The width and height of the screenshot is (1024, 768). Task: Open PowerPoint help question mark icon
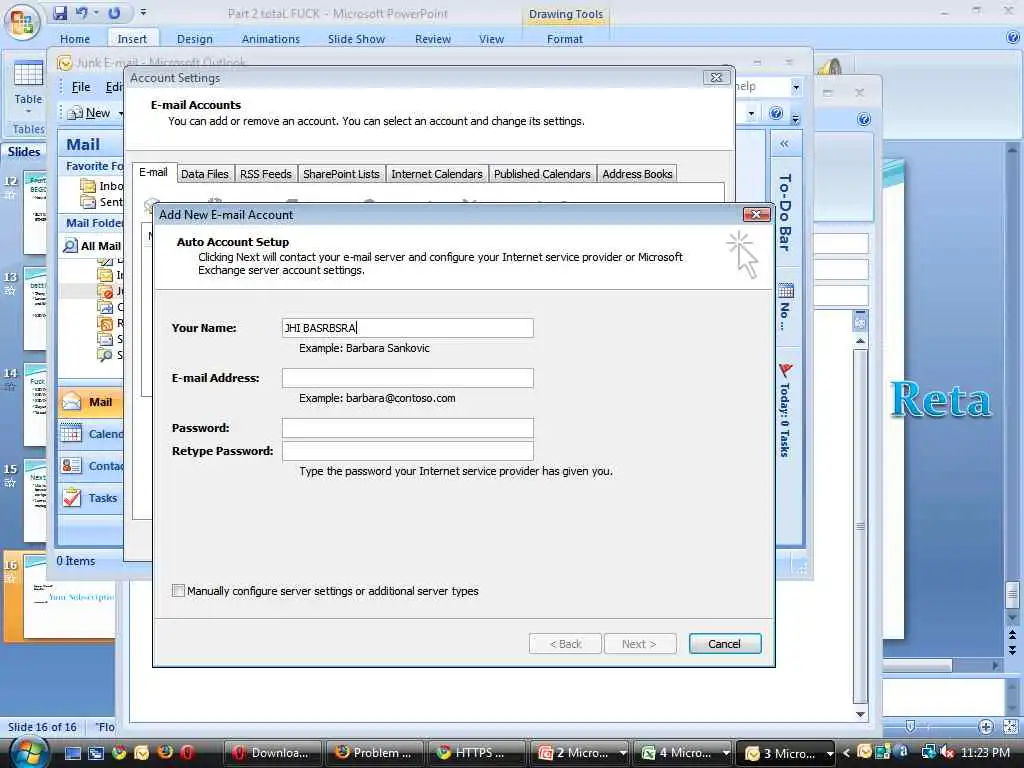(x=1014, y=38)
